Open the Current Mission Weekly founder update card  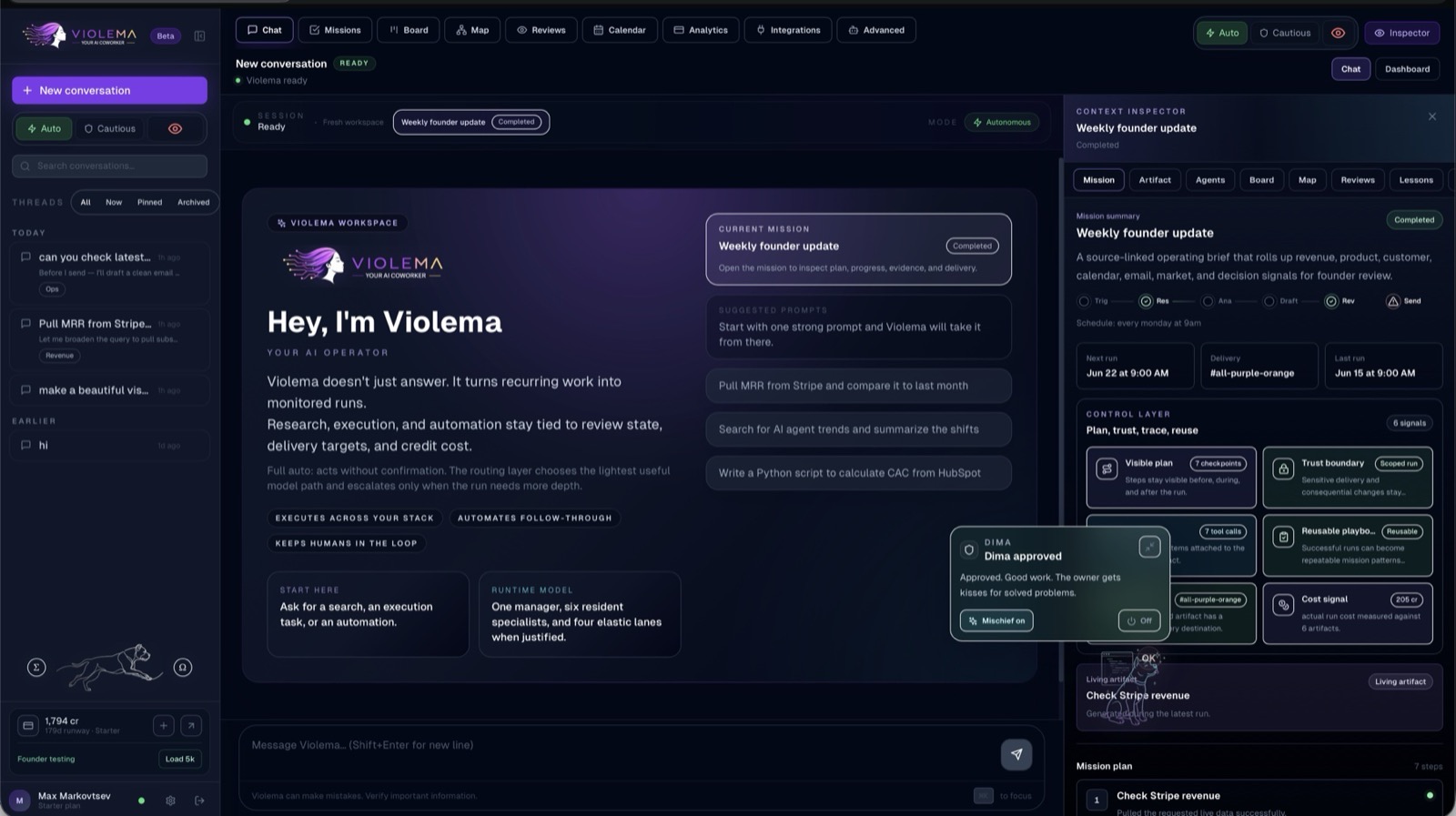point(858,249)
